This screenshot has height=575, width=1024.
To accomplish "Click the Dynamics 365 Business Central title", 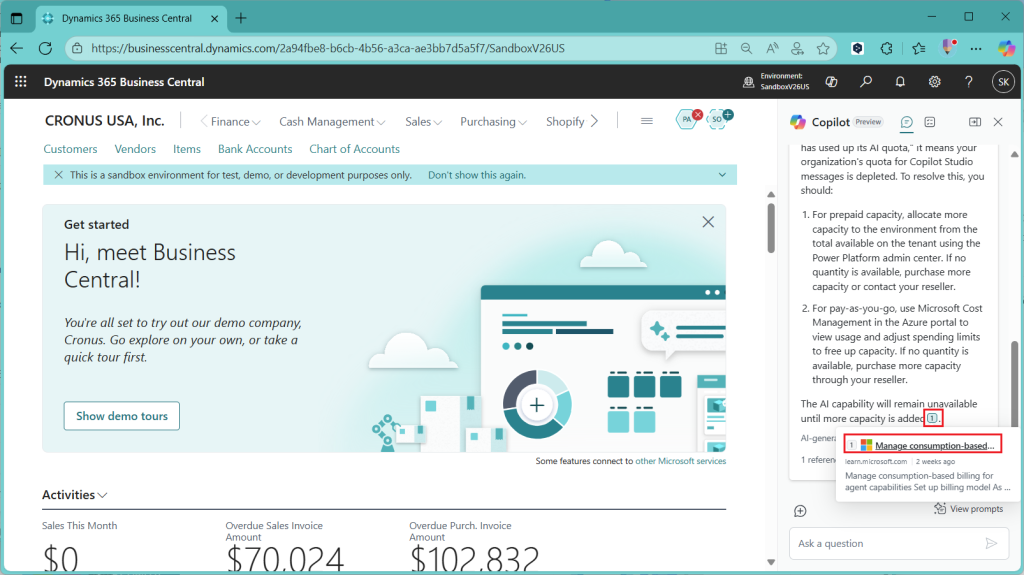I will pos(124,82).
